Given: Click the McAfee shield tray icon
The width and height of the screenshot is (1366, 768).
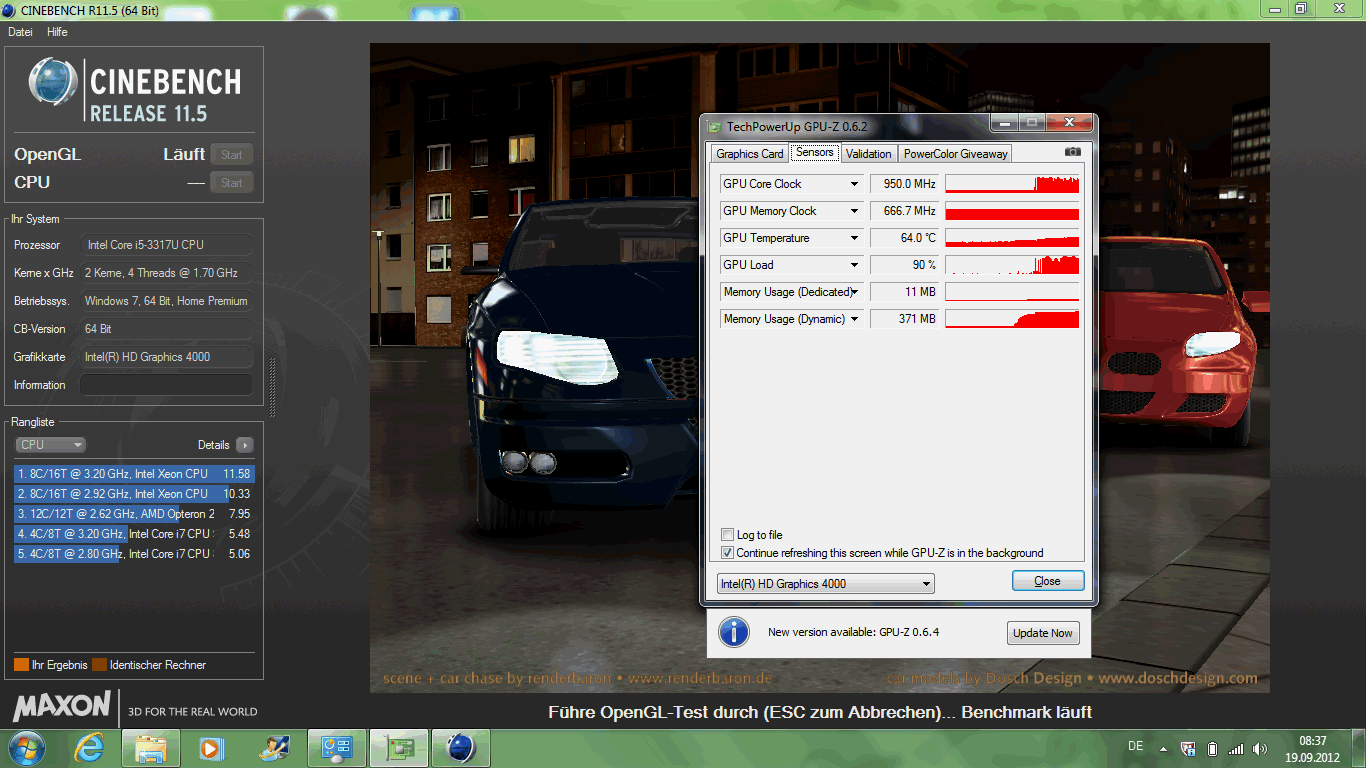Looking at the screenshot, I should (x=1188, y=748).
